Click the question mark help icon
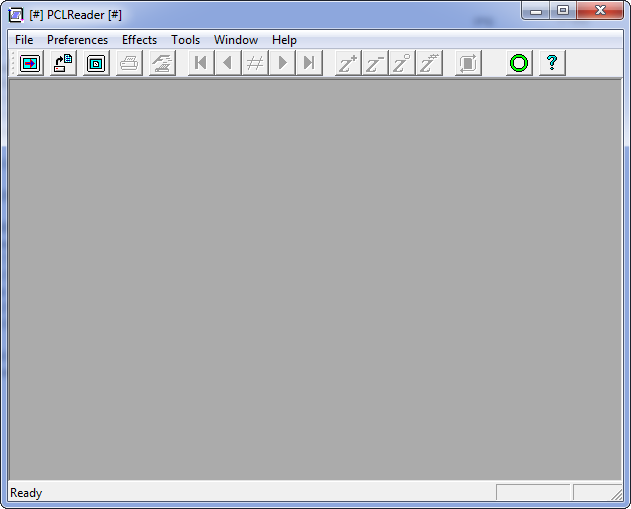Screen dimensions: 631x509 click(552, 63)
